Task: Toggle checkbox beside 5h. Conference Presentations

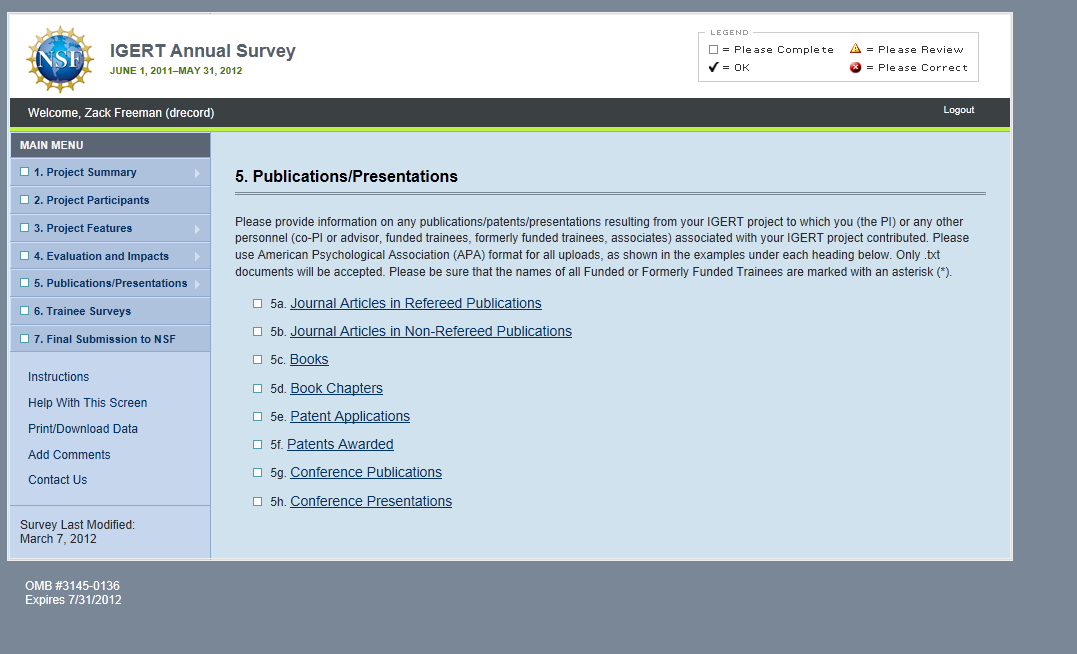Action: (258, 502)
